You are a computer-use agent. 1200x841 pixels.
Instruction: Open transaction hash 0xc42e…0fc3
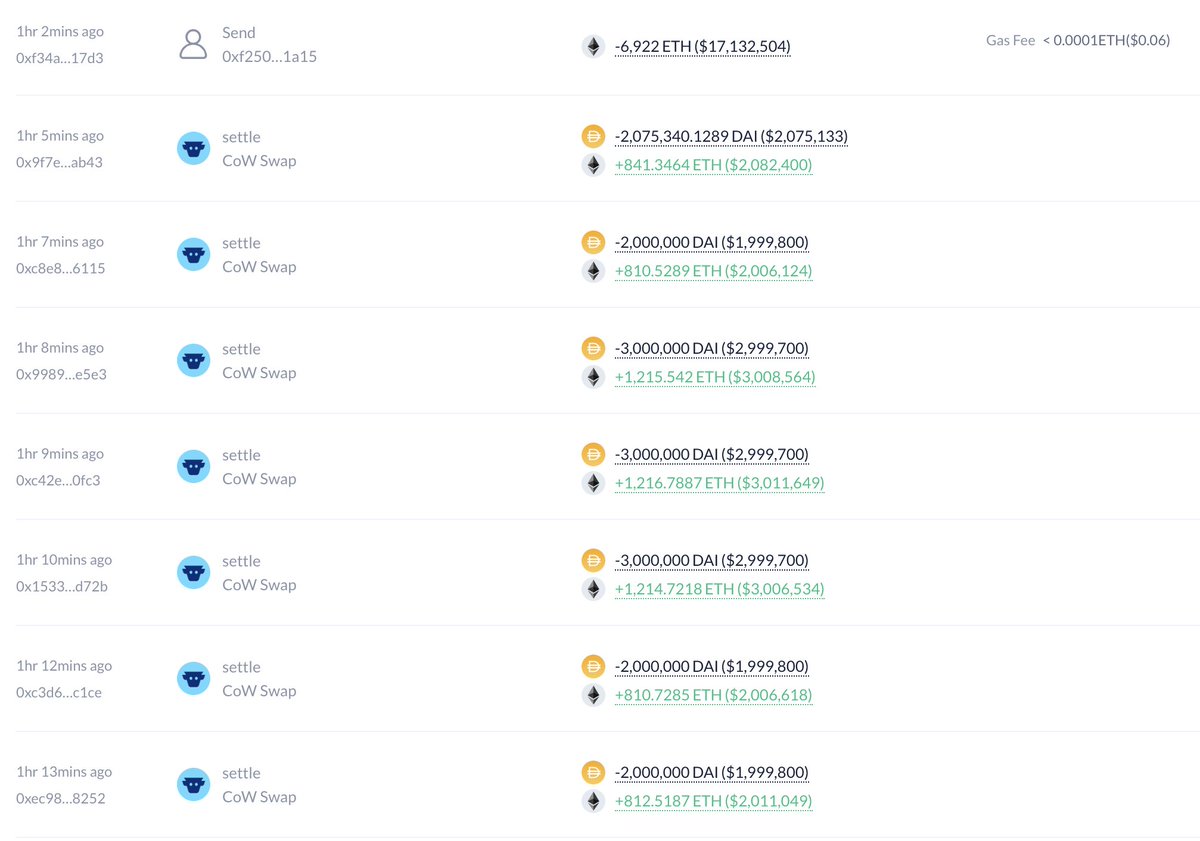tap(58, 480)
